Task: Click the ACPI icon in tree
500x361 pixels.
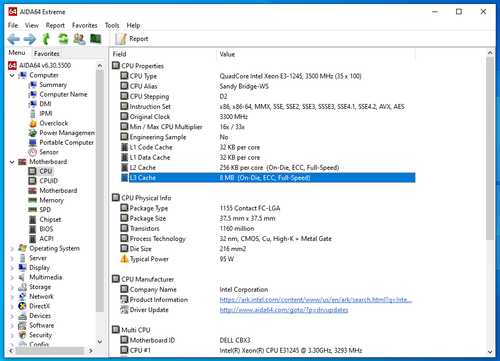Action: 32,239
